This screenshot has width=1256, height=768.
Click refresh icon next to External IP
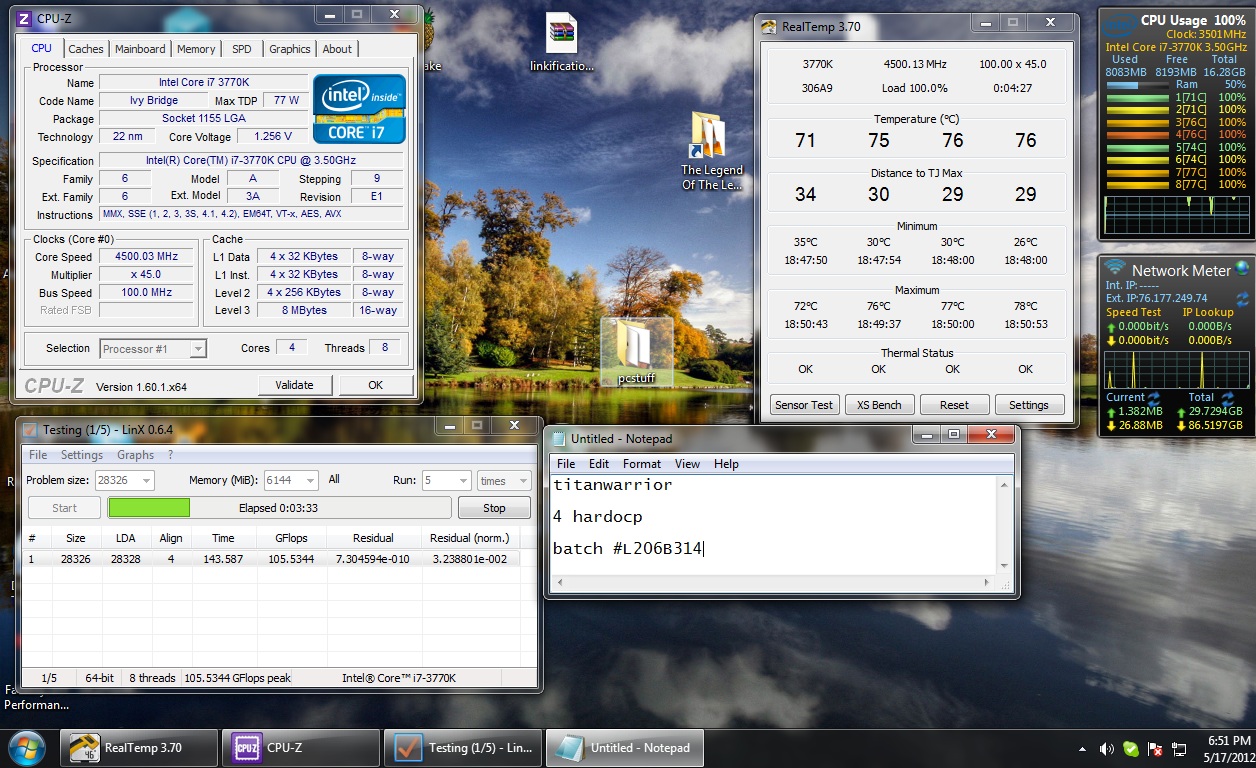[x=1242, y=298]
